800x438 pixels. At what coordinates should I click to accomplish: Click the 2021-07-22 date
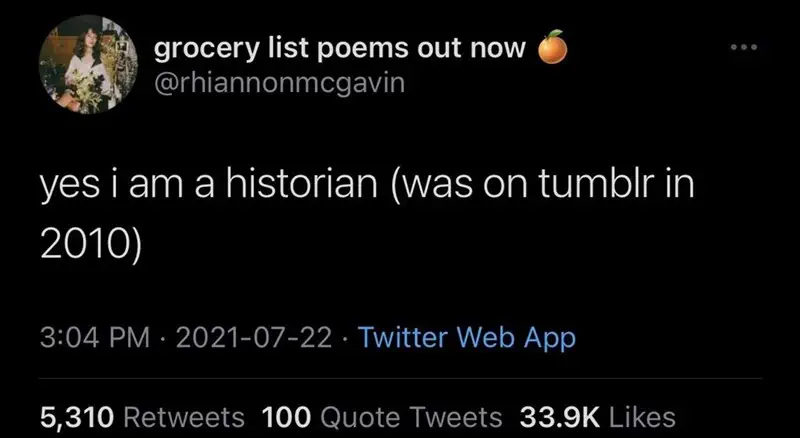pos(254,338)
